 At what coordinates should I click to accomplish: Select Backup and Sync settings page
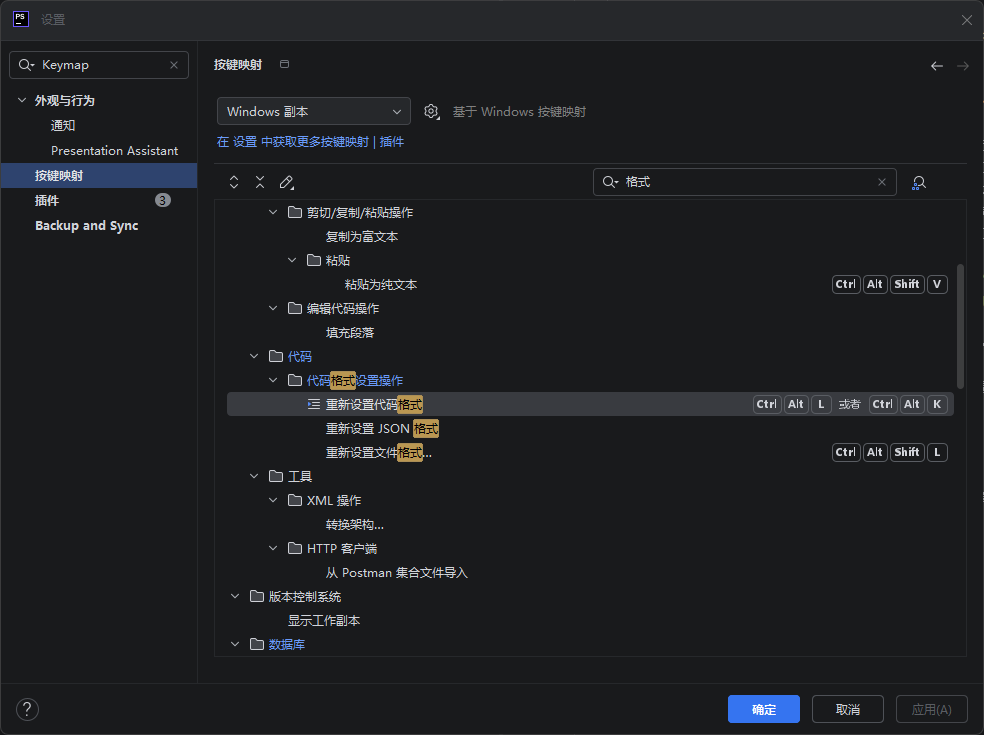click(87, 226)
